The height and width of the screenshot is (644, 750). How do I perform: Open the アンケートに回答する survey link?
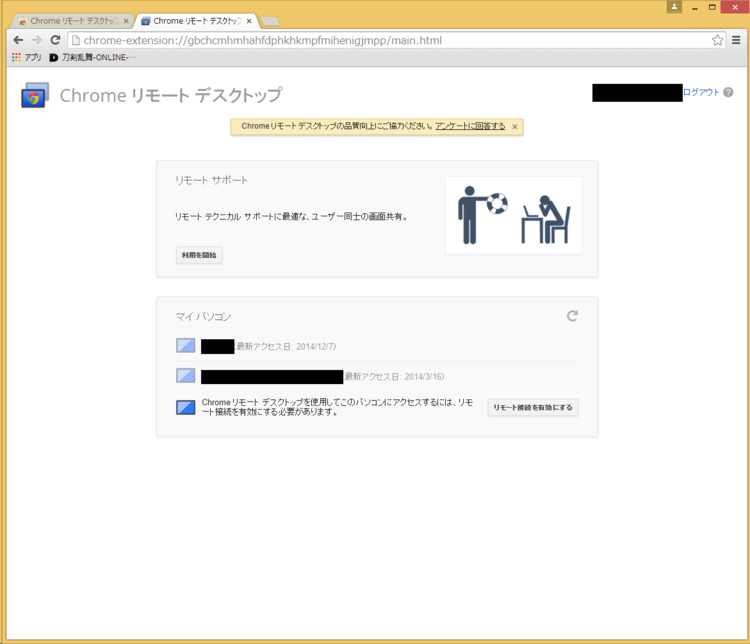tap(470, 126)
